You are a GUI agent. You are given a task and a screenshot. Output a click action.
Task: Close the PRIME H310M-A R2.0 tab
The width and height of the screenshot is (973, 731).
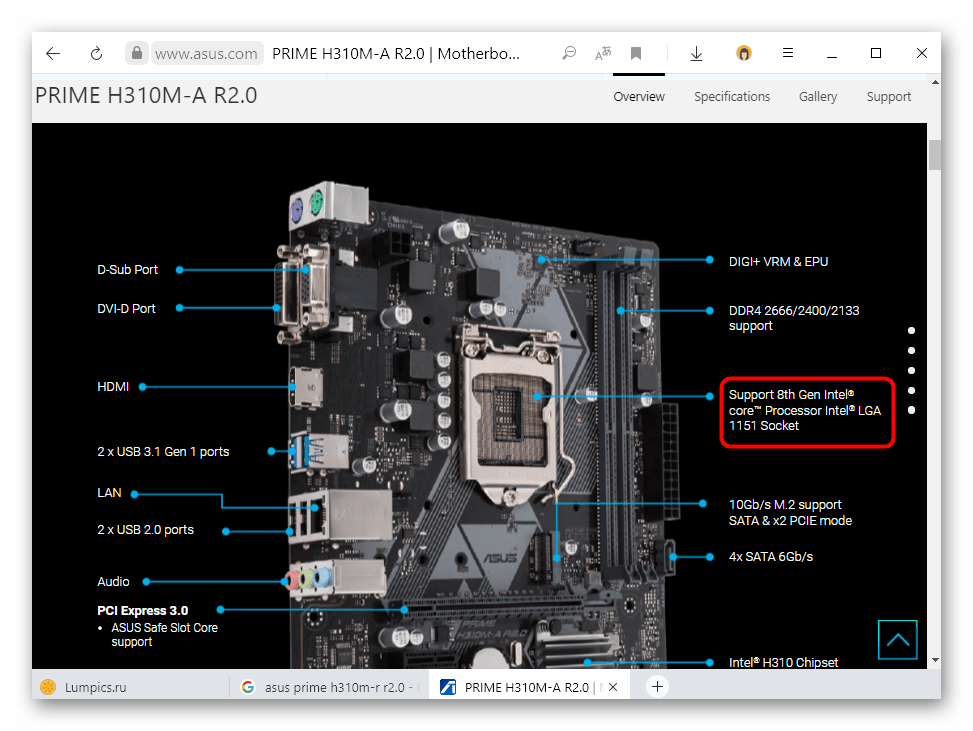click(x=613, y=688)
